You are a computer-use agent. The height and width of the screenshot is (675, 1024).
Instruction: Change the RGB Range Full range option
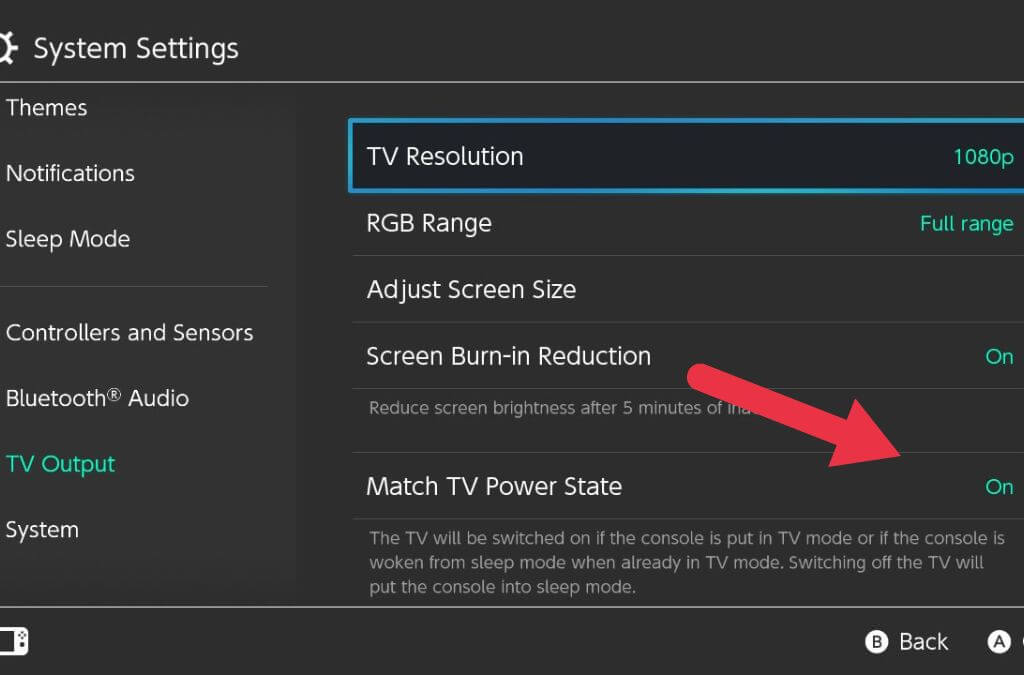pos(966,224)
